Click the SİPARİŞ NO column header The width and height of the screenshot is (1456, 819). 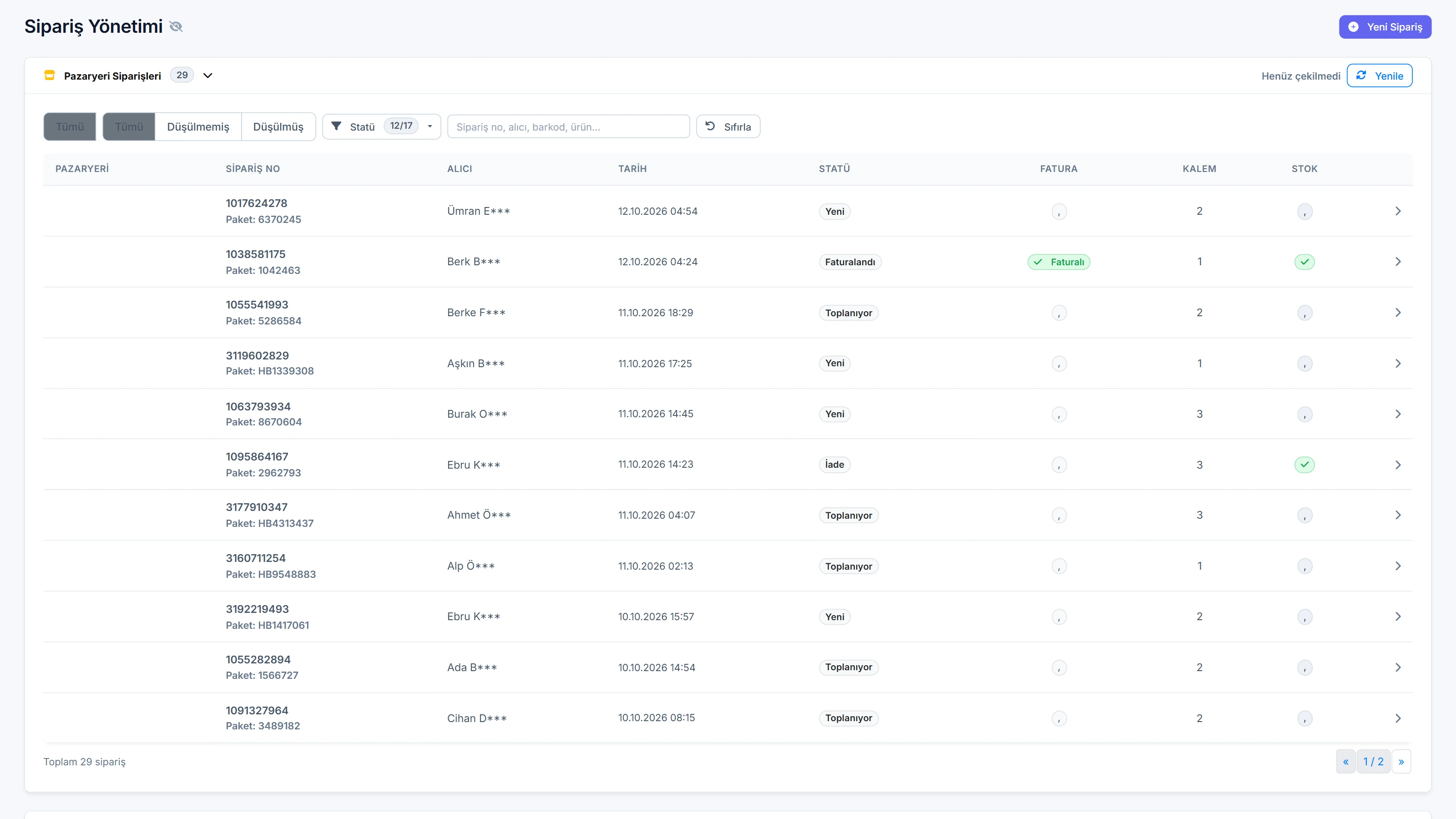tap(253, 168)
